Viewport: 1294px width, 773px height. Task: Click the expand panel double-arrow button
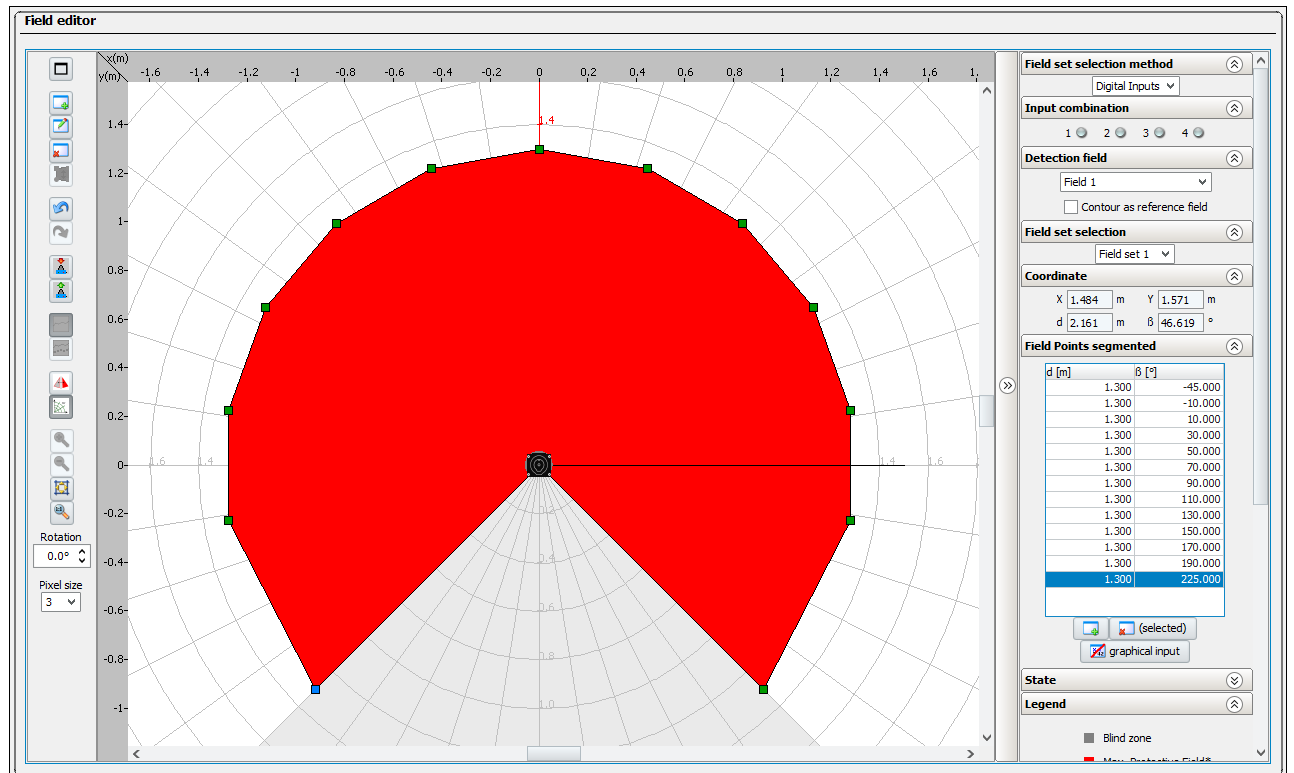(1007, 386)
